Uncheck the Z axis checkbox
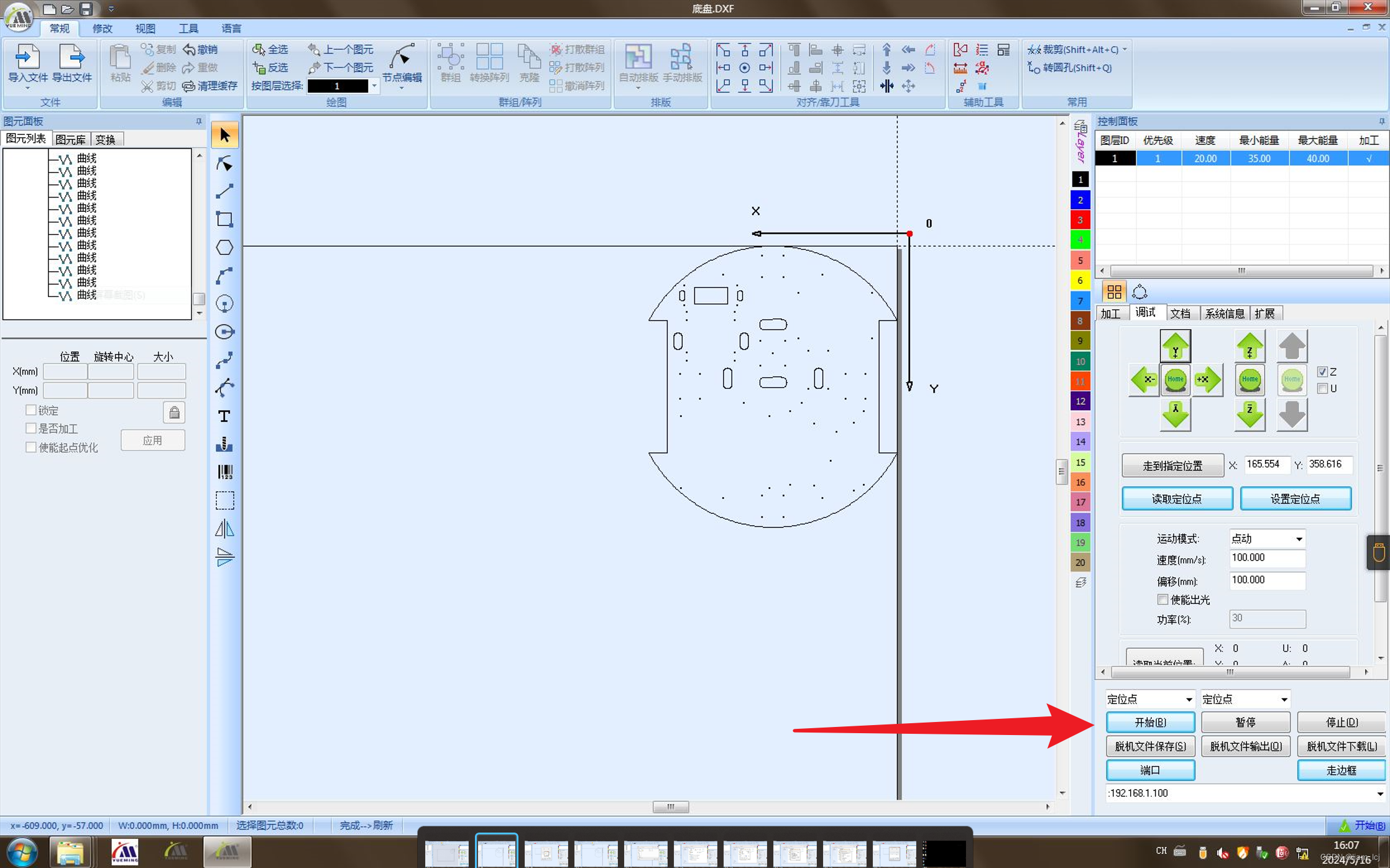The height and width of the screenshot is (868, 1390). coord(1322,372)
